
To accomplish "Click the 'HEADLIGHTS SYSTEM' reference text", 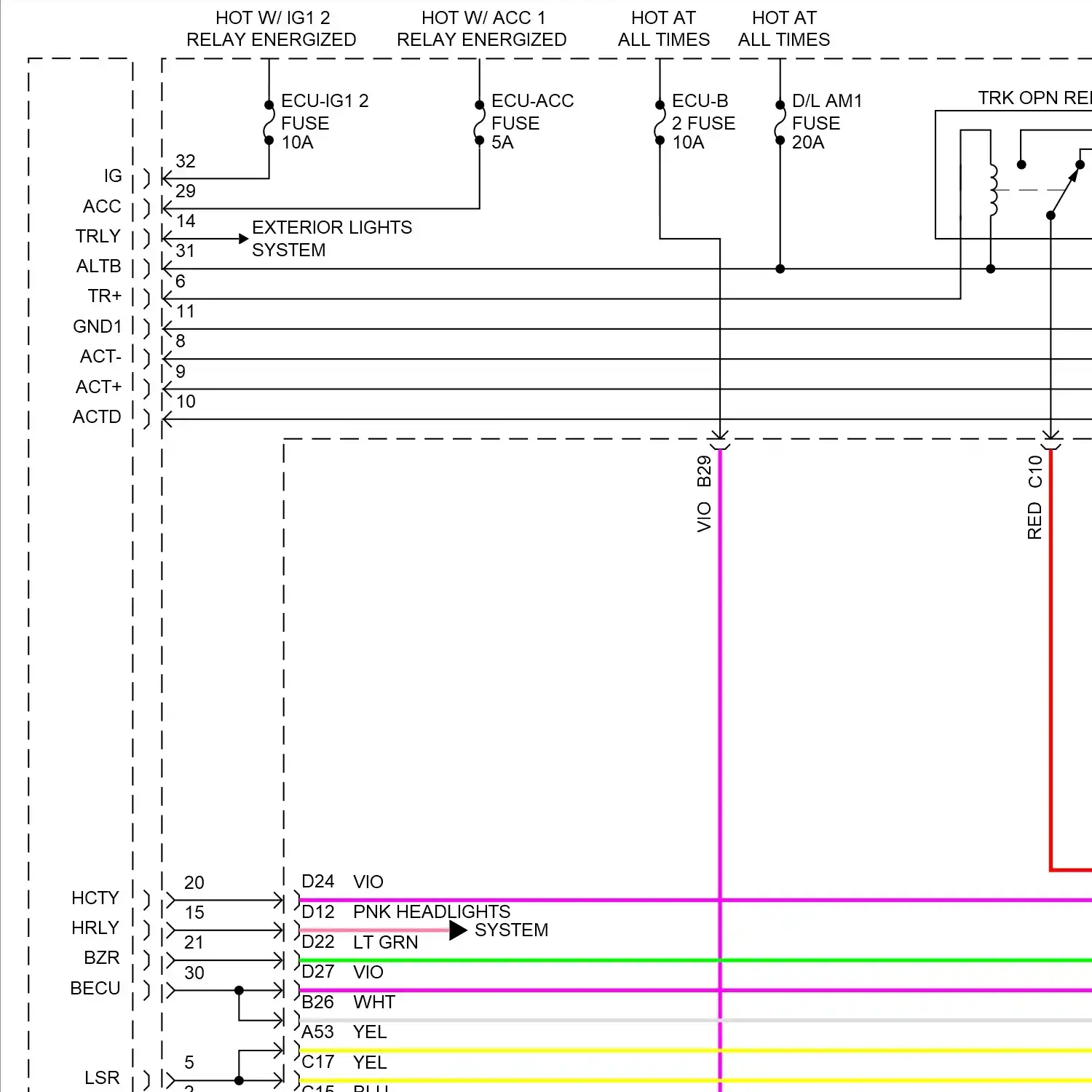I will [472, 921].
